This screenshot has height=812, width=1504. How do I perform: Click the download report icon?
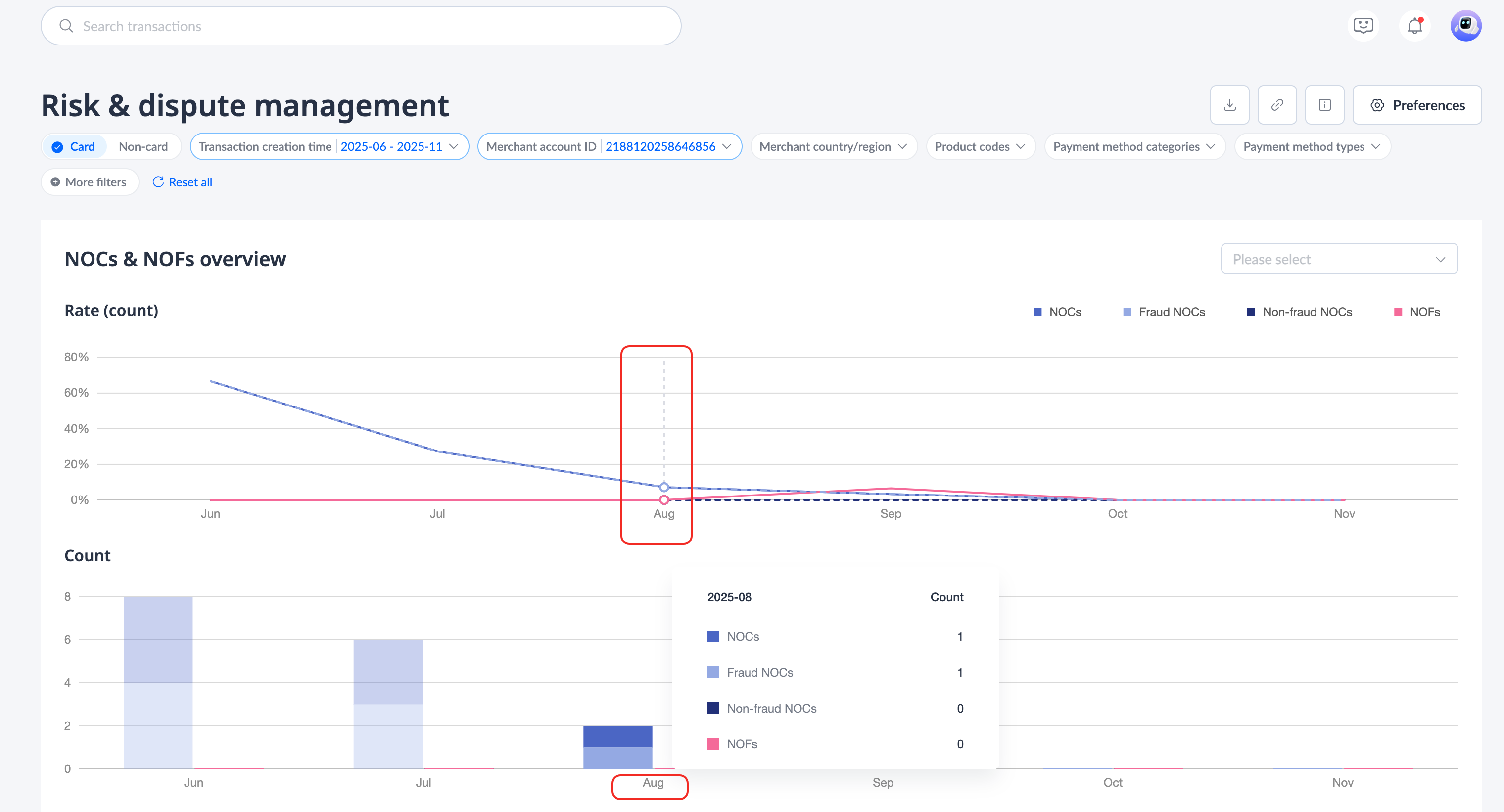pos(1229,105)
